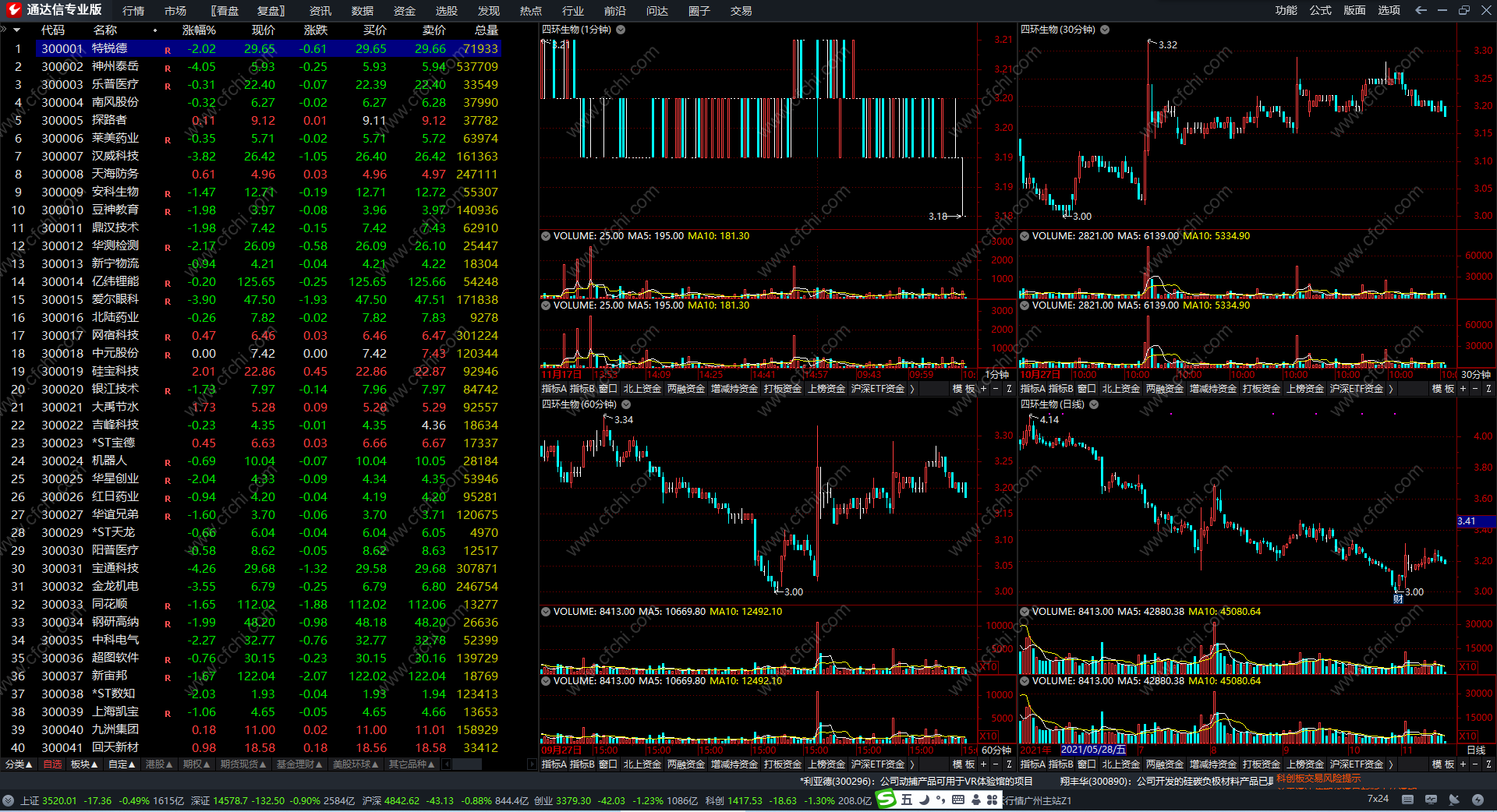Toggle the Sogou half-moon width icon
The height and width of the screenshot is (812, 1497).
[x=924, y=800]
